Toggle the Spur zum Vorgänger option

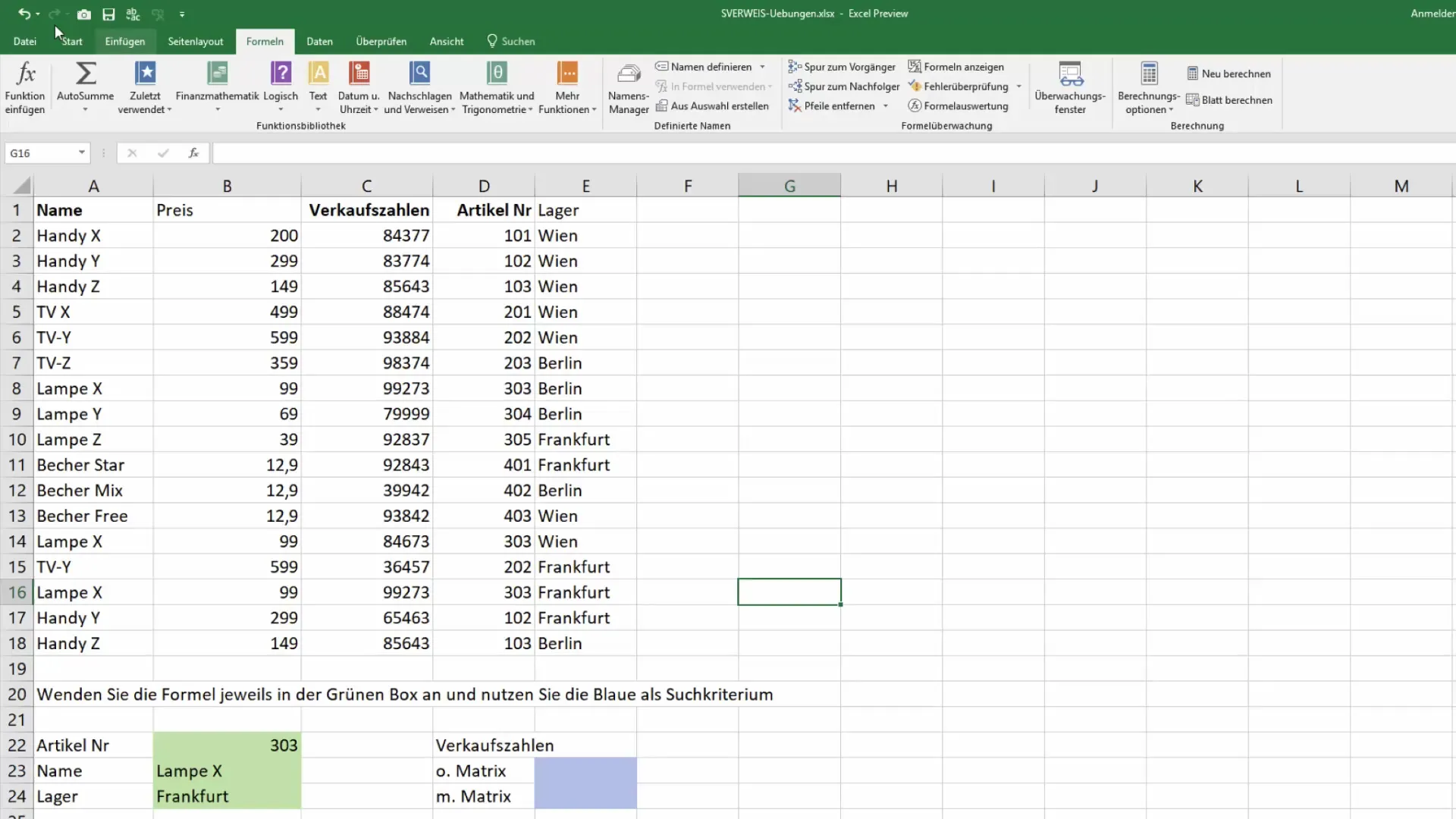coord(843,66)
